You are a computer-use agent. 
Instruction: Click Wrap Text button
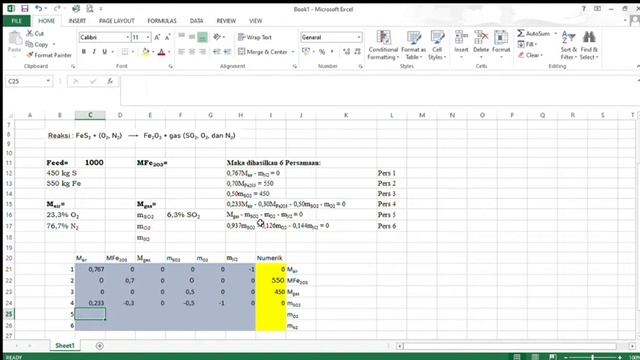pyautogui.click(x=255, y=37)
